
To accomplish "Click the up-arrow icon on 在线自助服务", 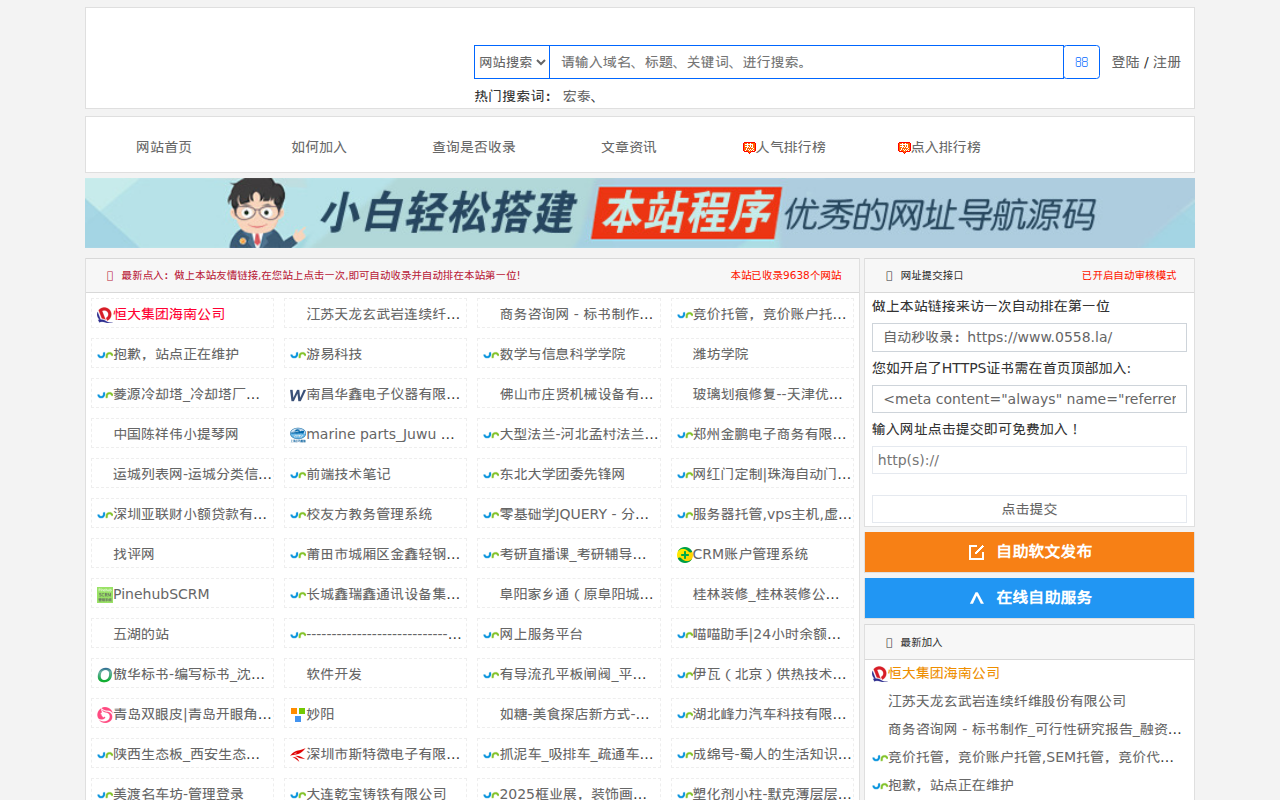I will [x=977, y=598].
